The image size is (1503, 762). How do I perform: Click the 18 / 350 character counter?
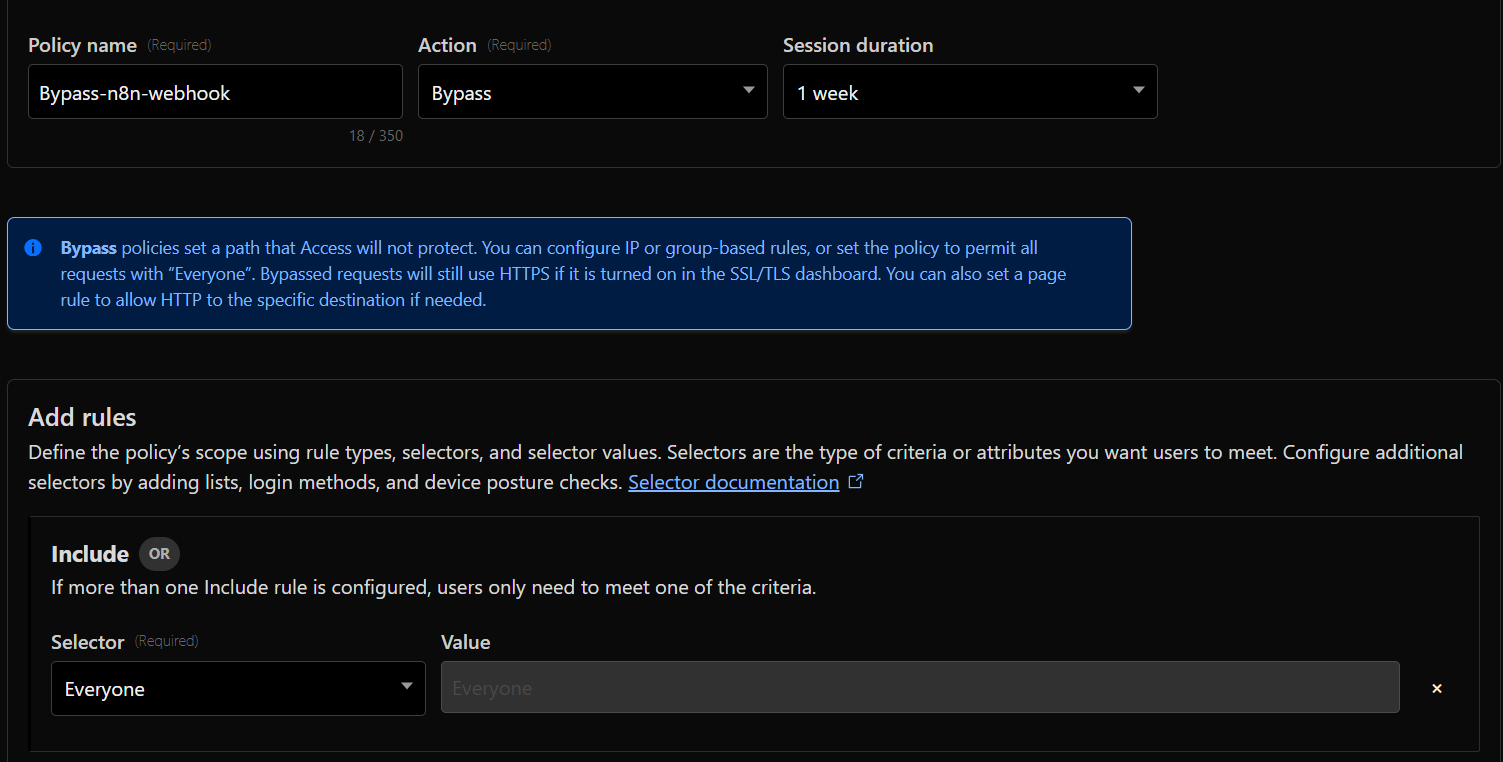pos(376,136)
